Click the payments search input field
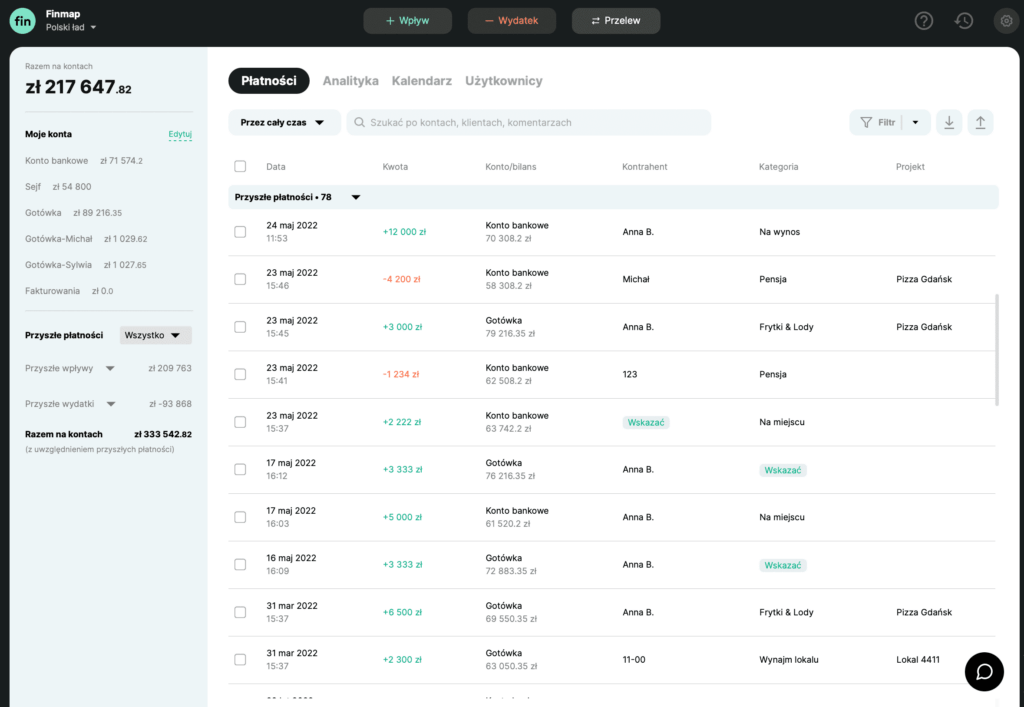 [x=528, y=123]
